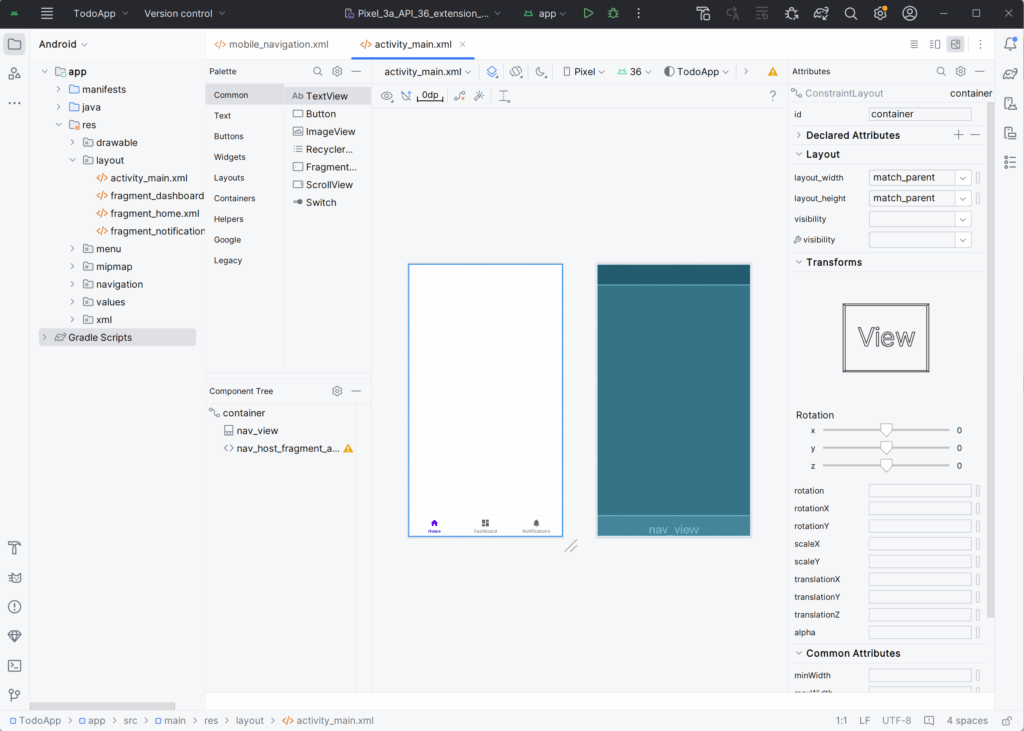Select Widgets palette category
Screen dimensions: 1024x731
[230, 157]
